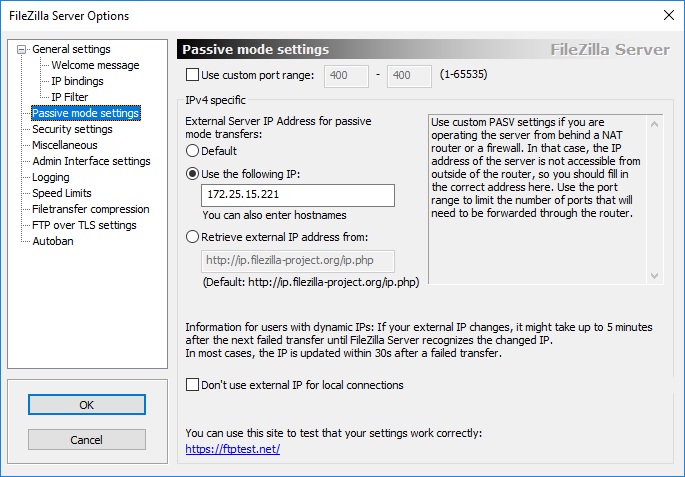Viewport: 685px width, 477px height.
Task: Open FTP over TLS settings
Action: (x=84, y=225)
